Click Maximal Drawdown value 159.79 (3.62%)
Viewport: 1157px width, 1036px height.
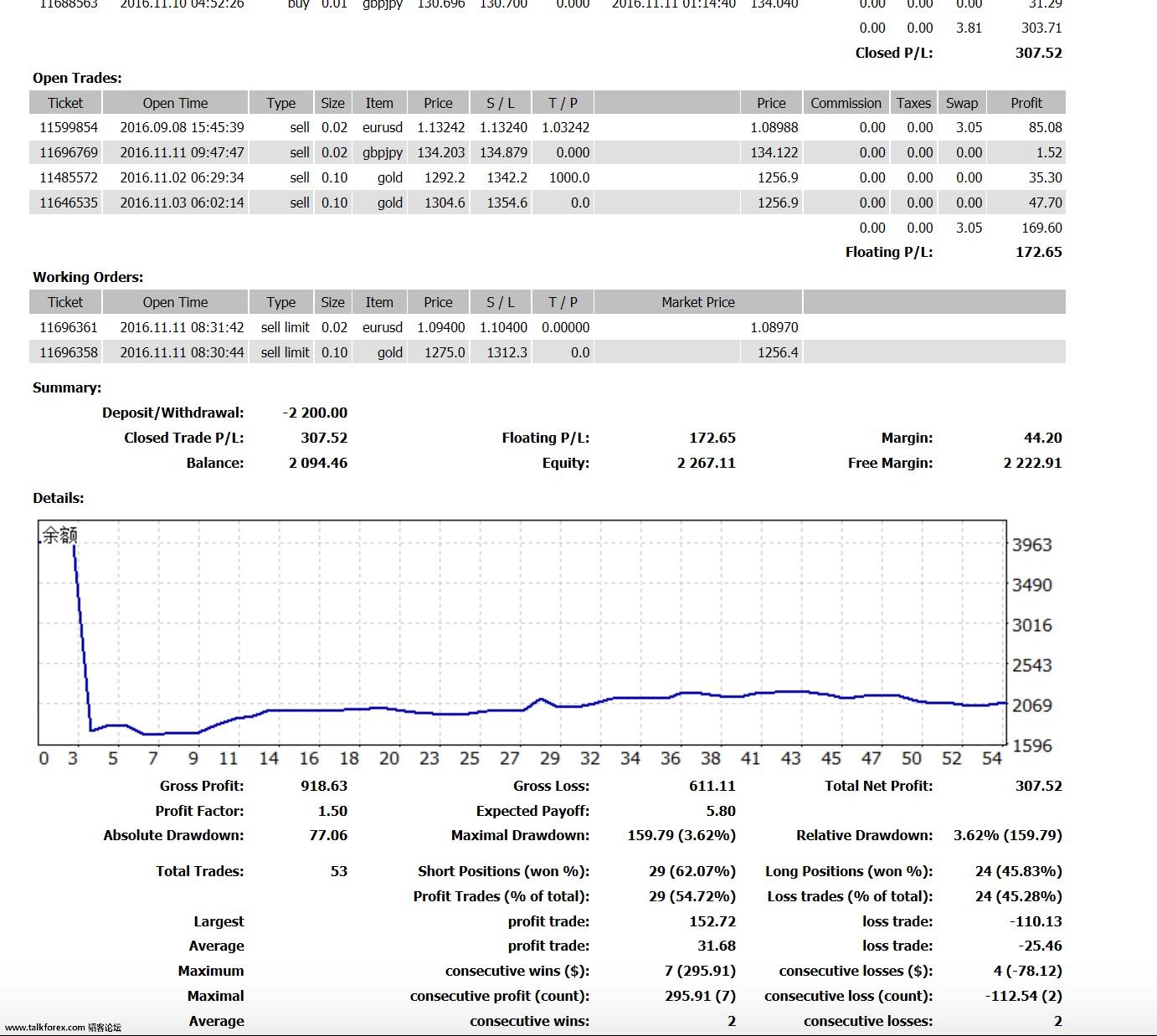coord(681,835)
